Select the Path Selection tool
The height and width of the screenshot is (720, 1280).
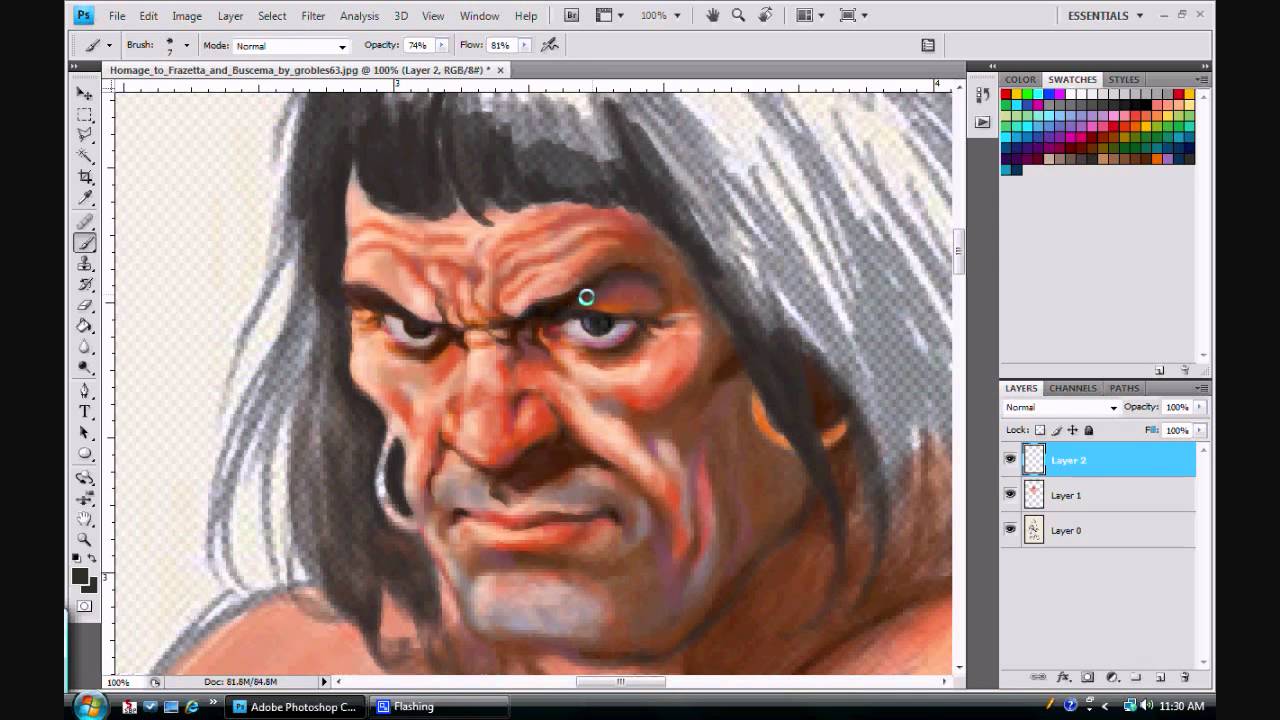point(85,433)
